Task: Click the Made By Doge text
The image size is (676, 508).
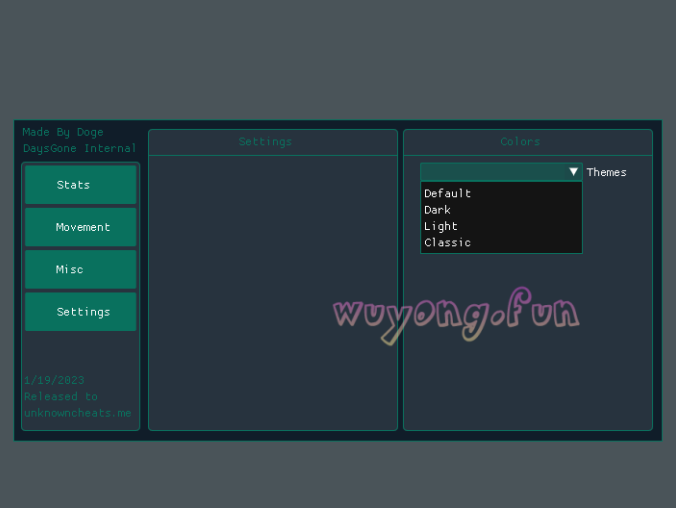Action: tap(63, 132)
